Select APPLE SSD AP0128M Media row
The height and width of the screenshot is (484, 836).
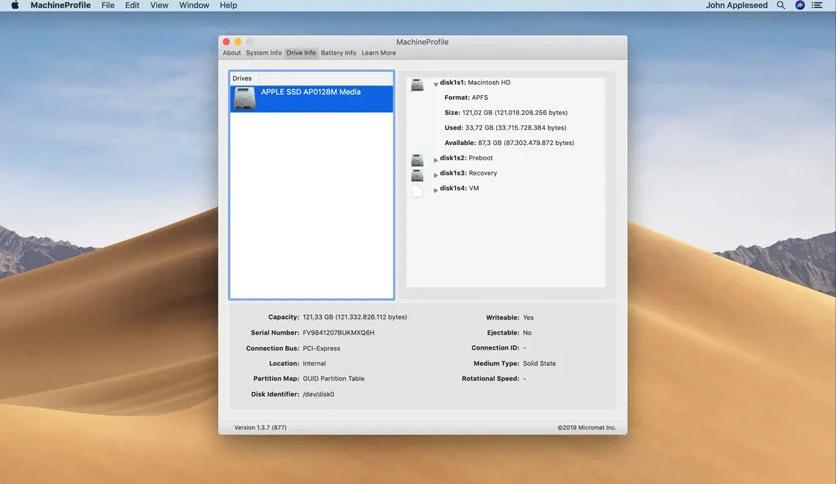[311, 99]
